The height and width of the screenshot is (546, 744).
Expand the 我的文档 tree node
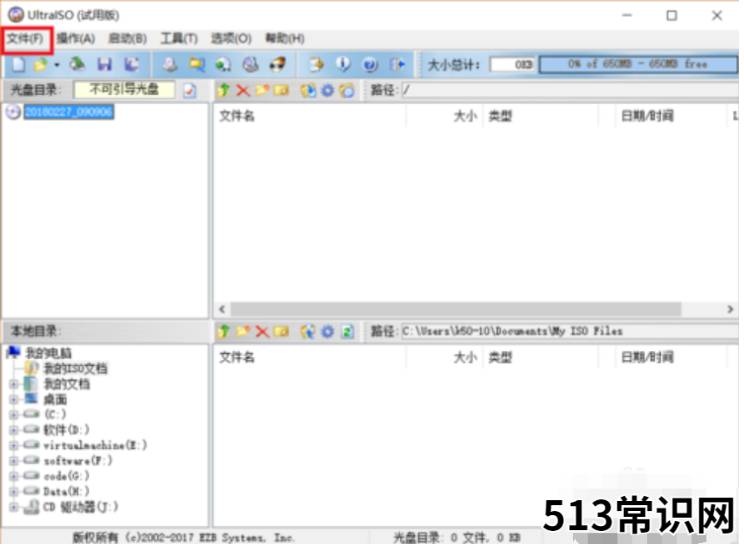pyautogui.click(x=14, y=384)
